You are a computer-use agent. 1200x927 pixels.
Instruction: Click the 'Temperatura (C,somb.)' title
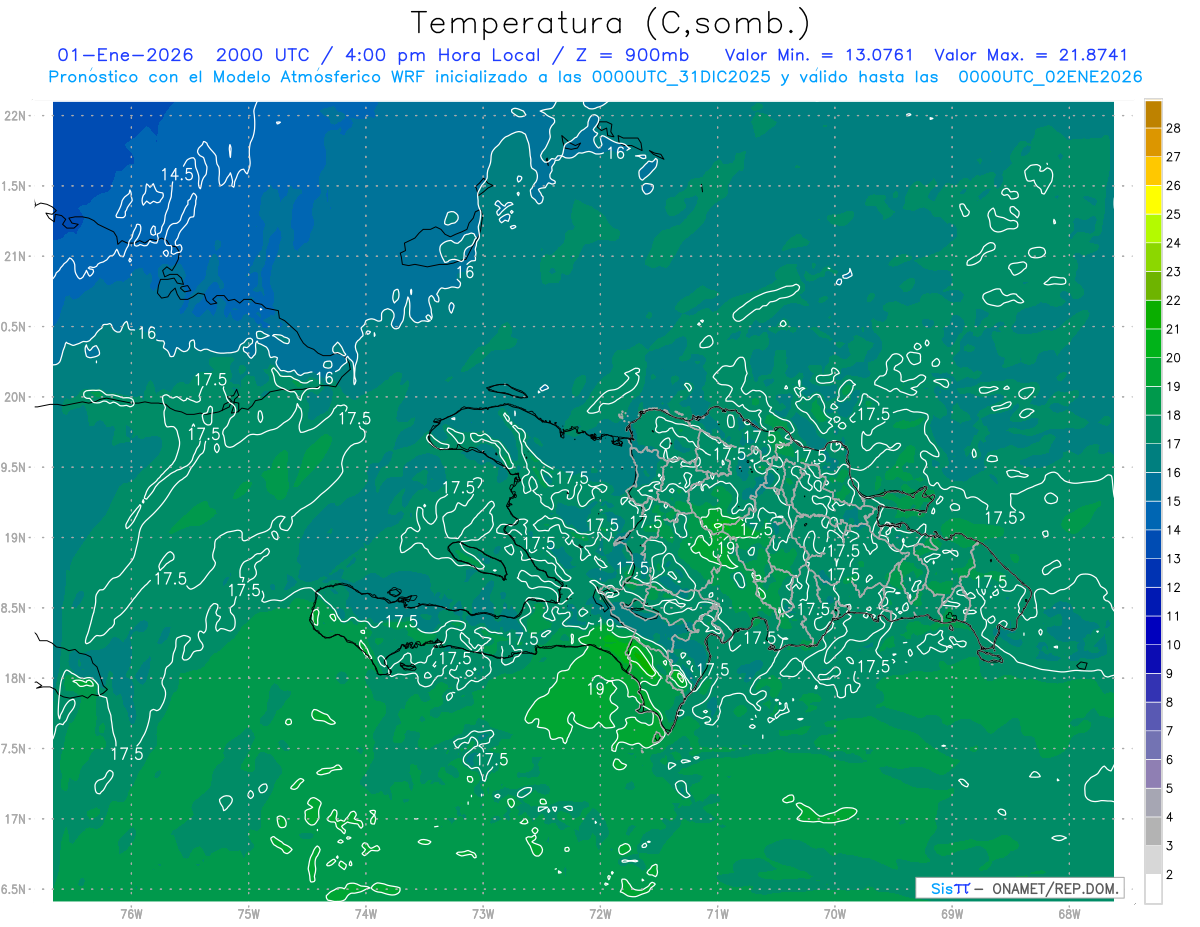pos(610,23)
